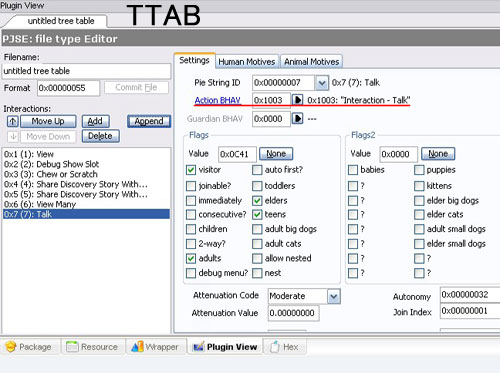This screenshot has width=500, height=373.
Task: Check the children flag
Action: coord(191,229)
